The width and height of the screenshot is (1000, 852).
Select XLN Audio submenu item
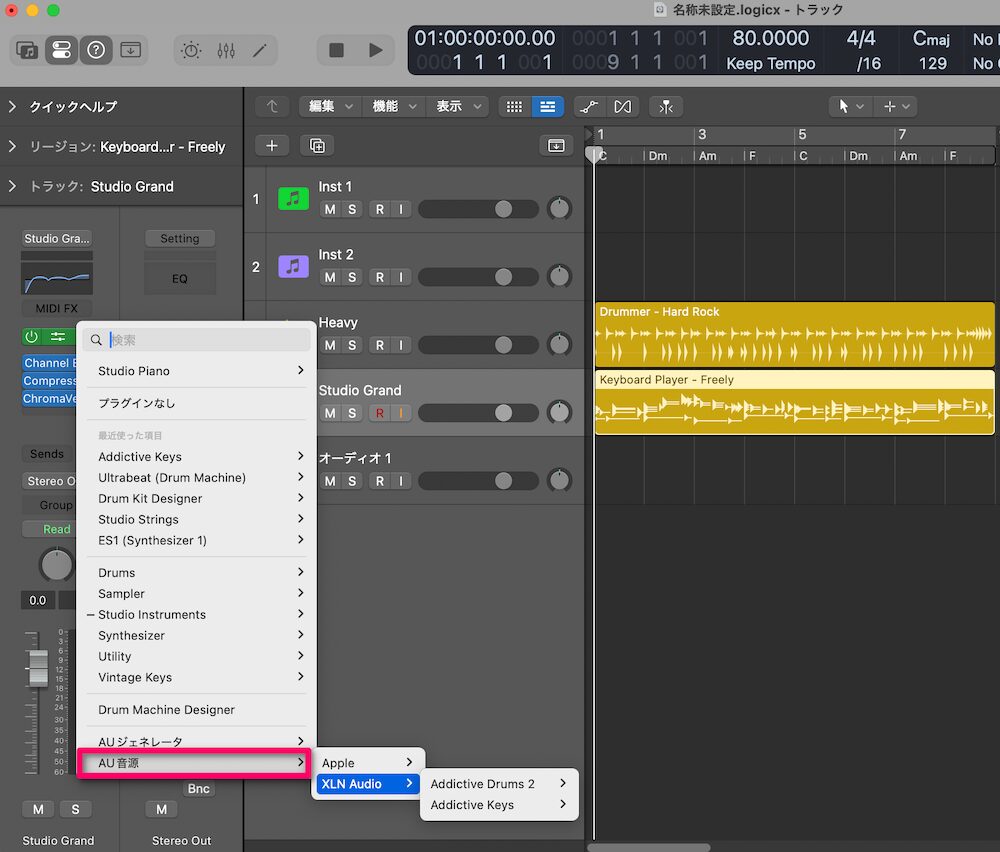[x=368, y=784]
